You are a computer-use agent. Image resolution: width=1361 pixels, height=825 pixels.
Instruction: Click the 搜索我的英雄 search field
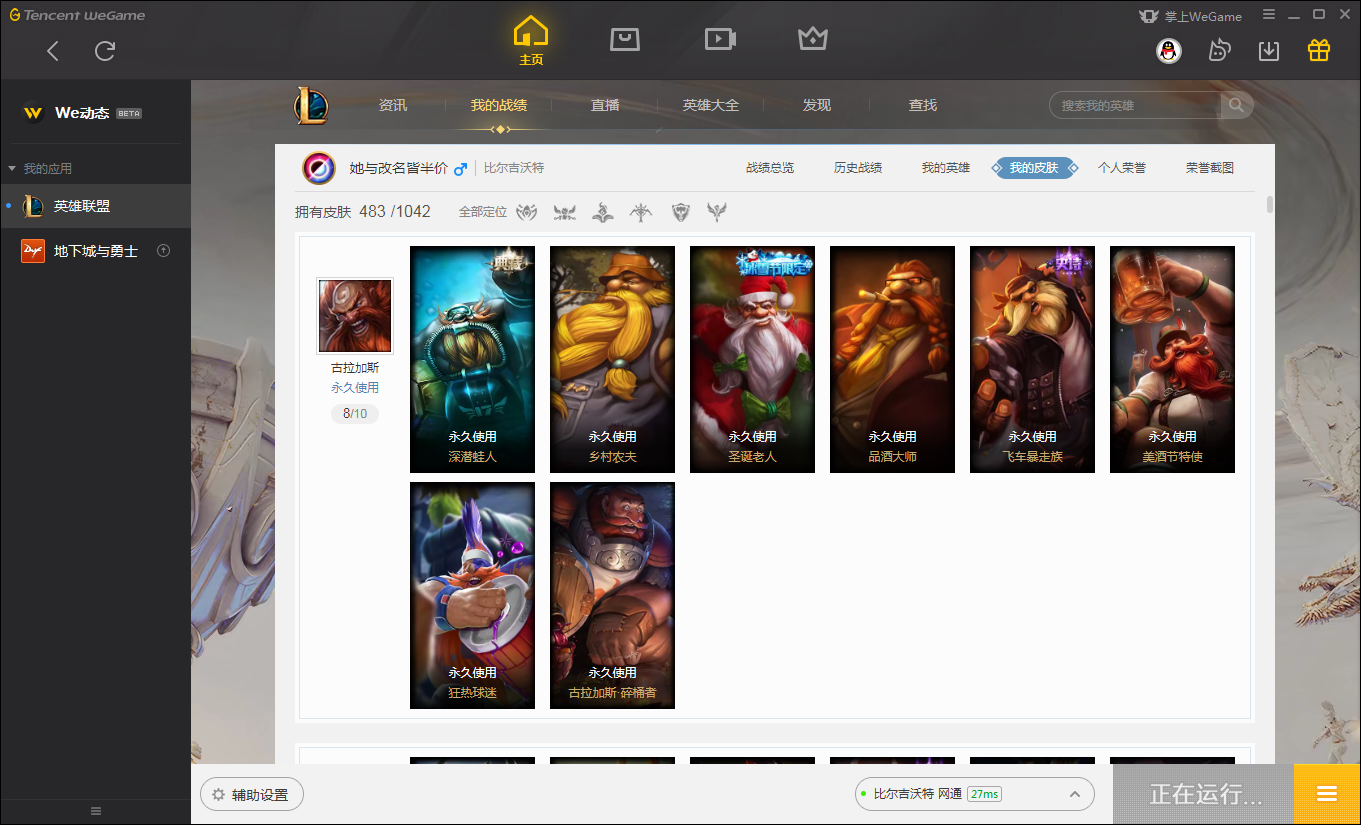(x=1136, y=105)
